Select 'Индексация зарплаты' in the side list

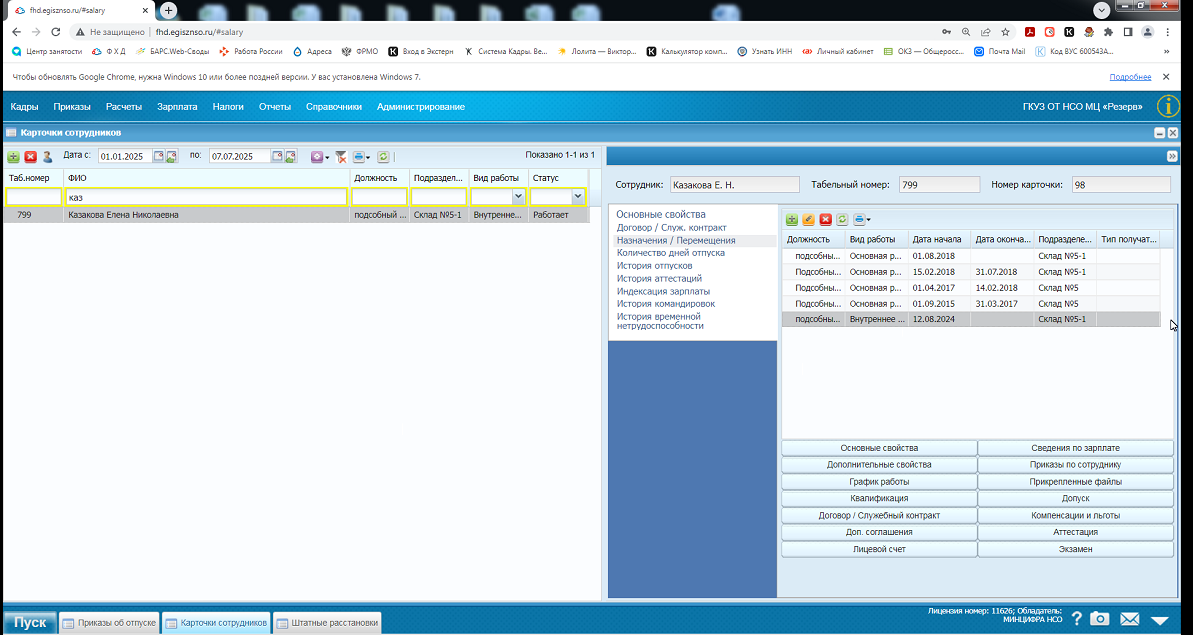click(x=663, y=291)
